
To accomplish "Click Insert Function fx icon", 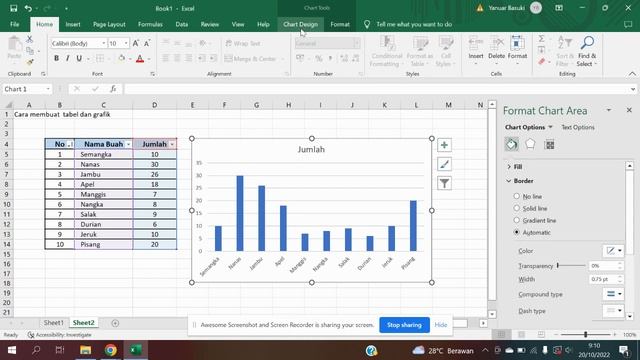I will click(x=113, y=89).
